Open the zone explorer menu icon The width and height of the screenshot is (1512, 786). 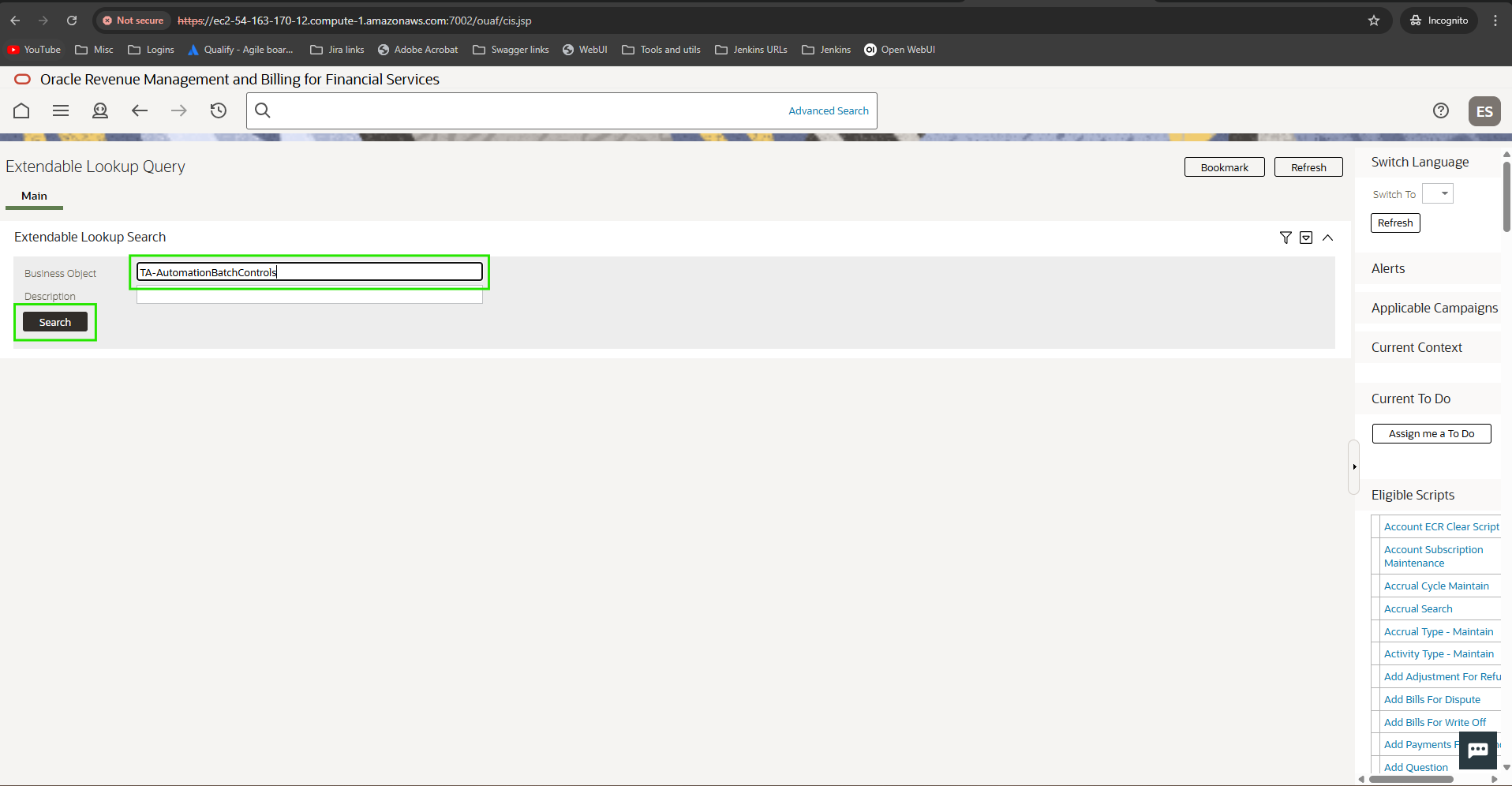click(x=1306, y=238)
